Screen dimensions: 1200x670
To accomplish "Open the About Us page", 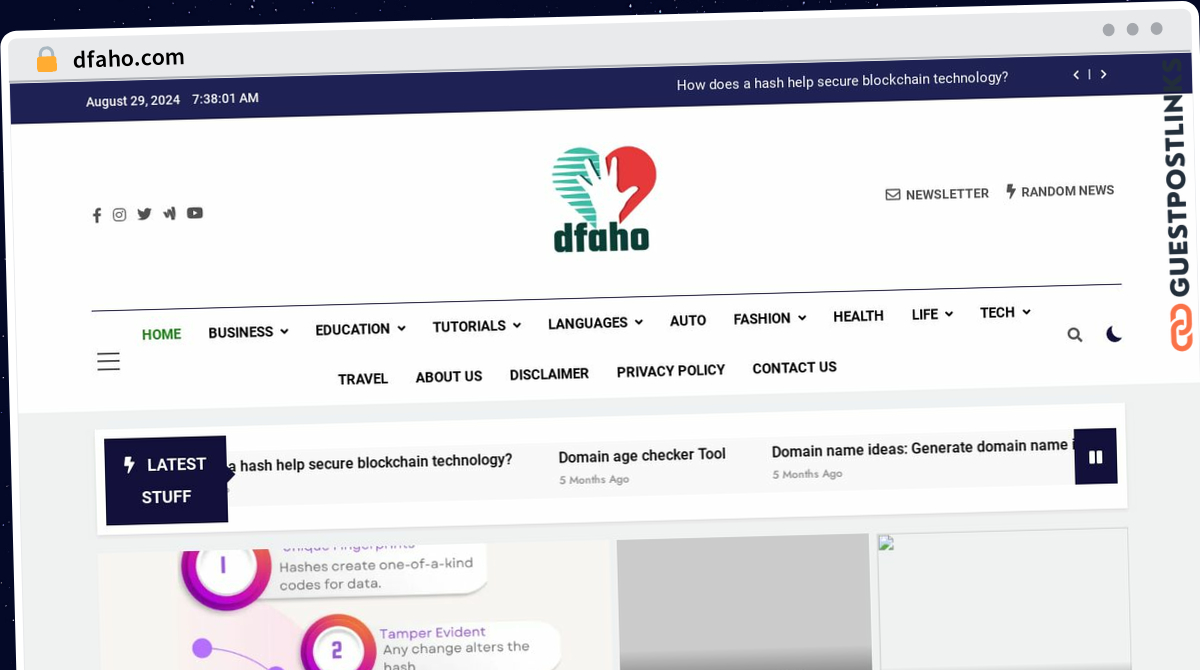I will point(449,377).
